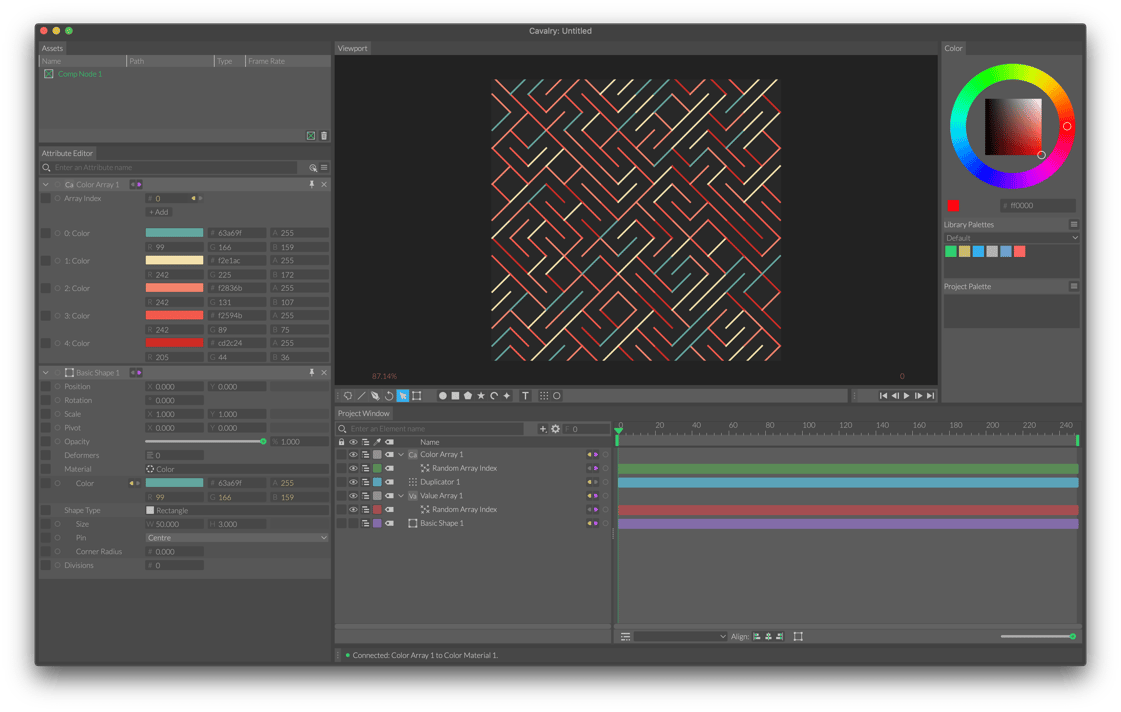Select the Ellipse shape tool

(x=443, y=395)
